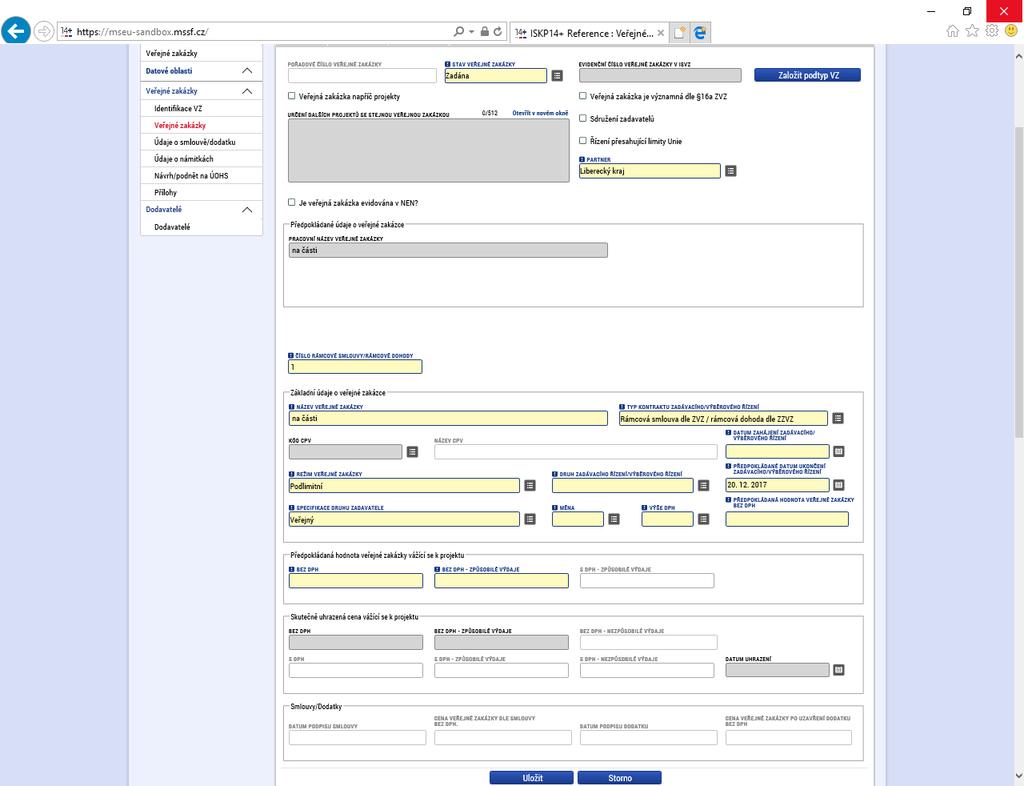
Task: Toggle Veřejná zakázka napříč projekty checkbox
Action: coord(292,96)
